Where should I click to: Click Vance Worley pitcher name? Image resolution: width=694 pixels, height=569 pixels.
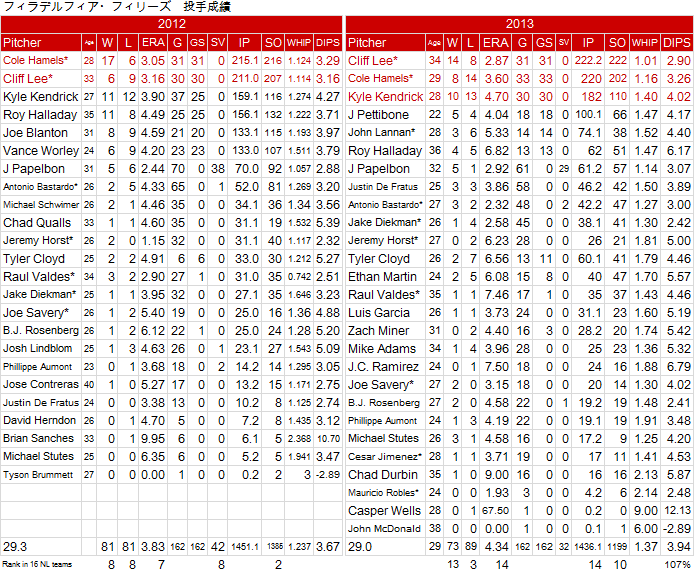[x=40, y=151]
